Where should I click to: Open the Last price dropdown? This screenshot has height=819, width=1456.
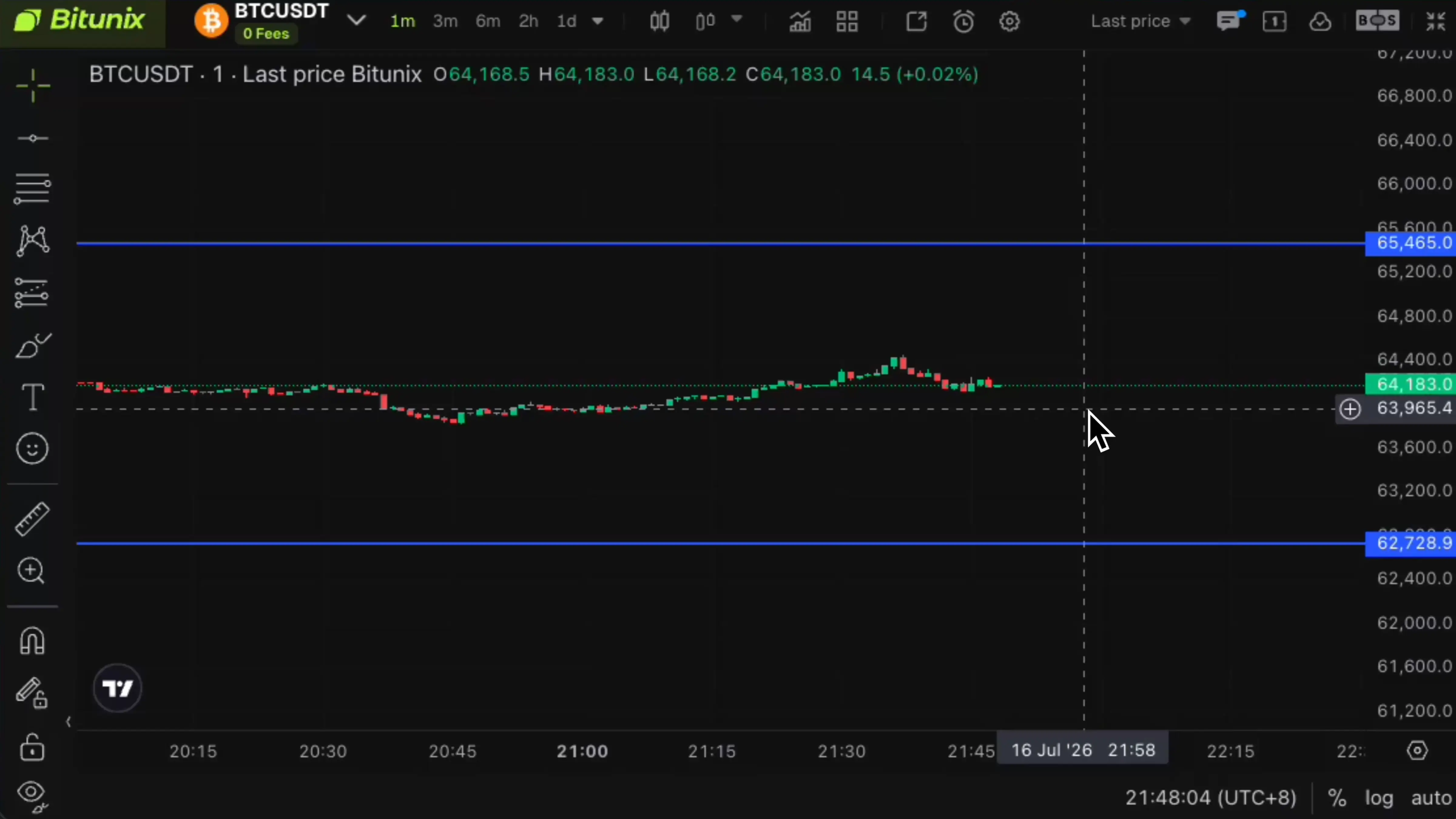(1140, 22)
